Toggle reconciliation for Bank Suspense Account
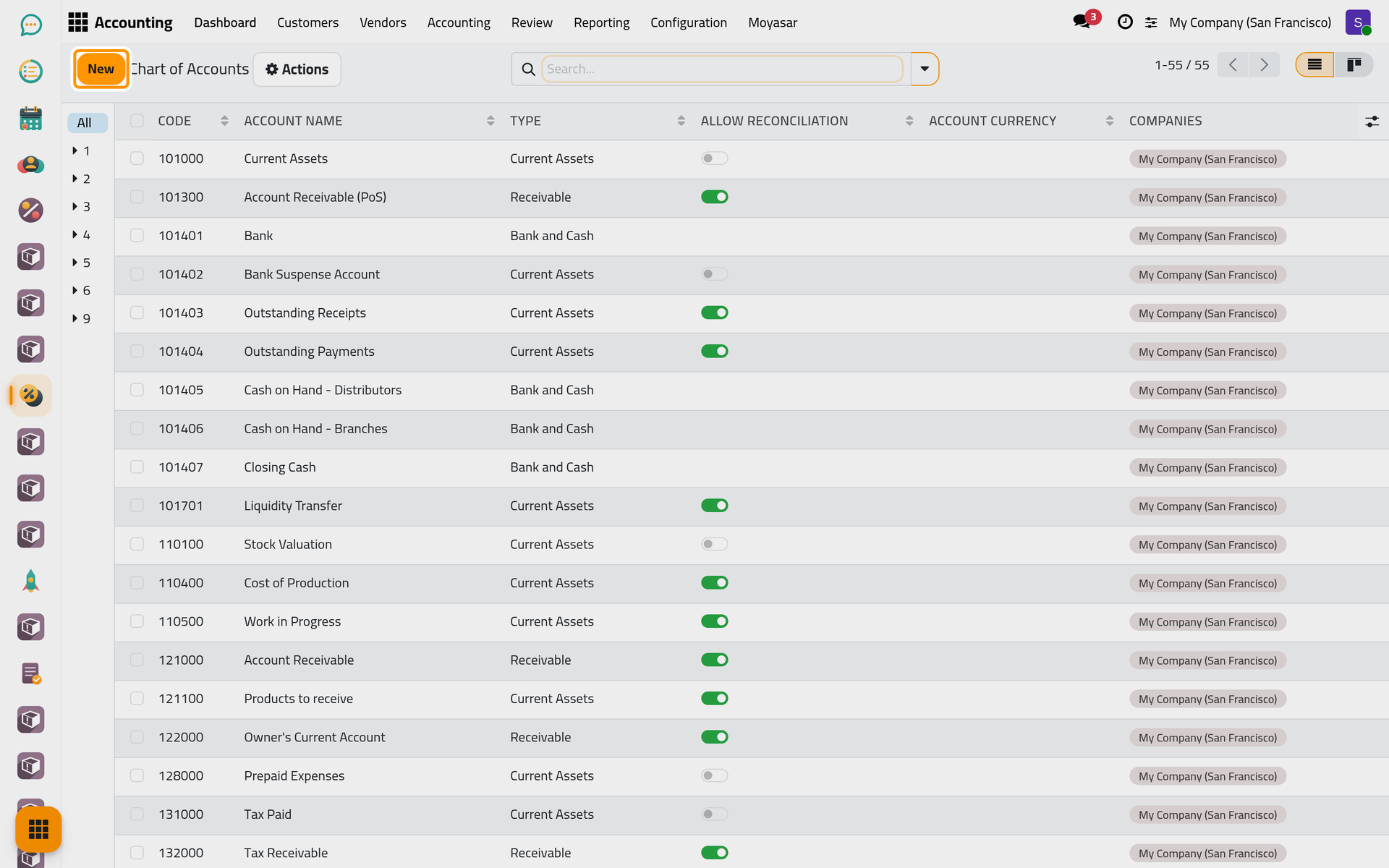1389x868 pixels. 714,274
